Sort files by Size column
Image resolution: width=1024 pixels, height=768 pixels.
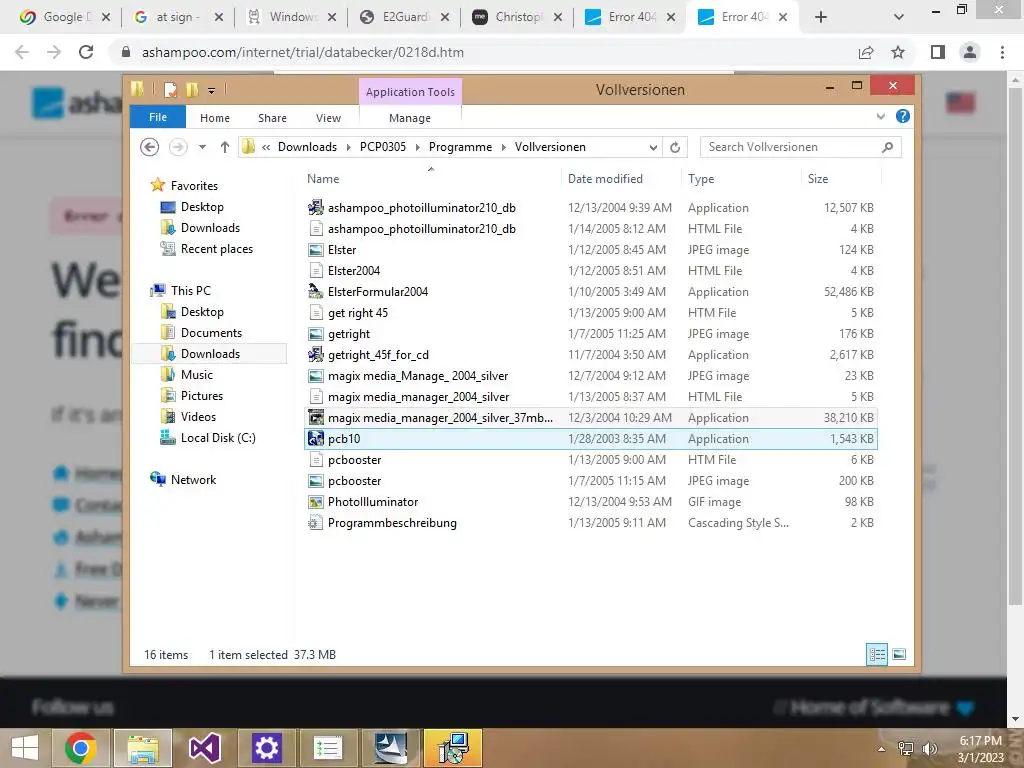click(818, 178)
